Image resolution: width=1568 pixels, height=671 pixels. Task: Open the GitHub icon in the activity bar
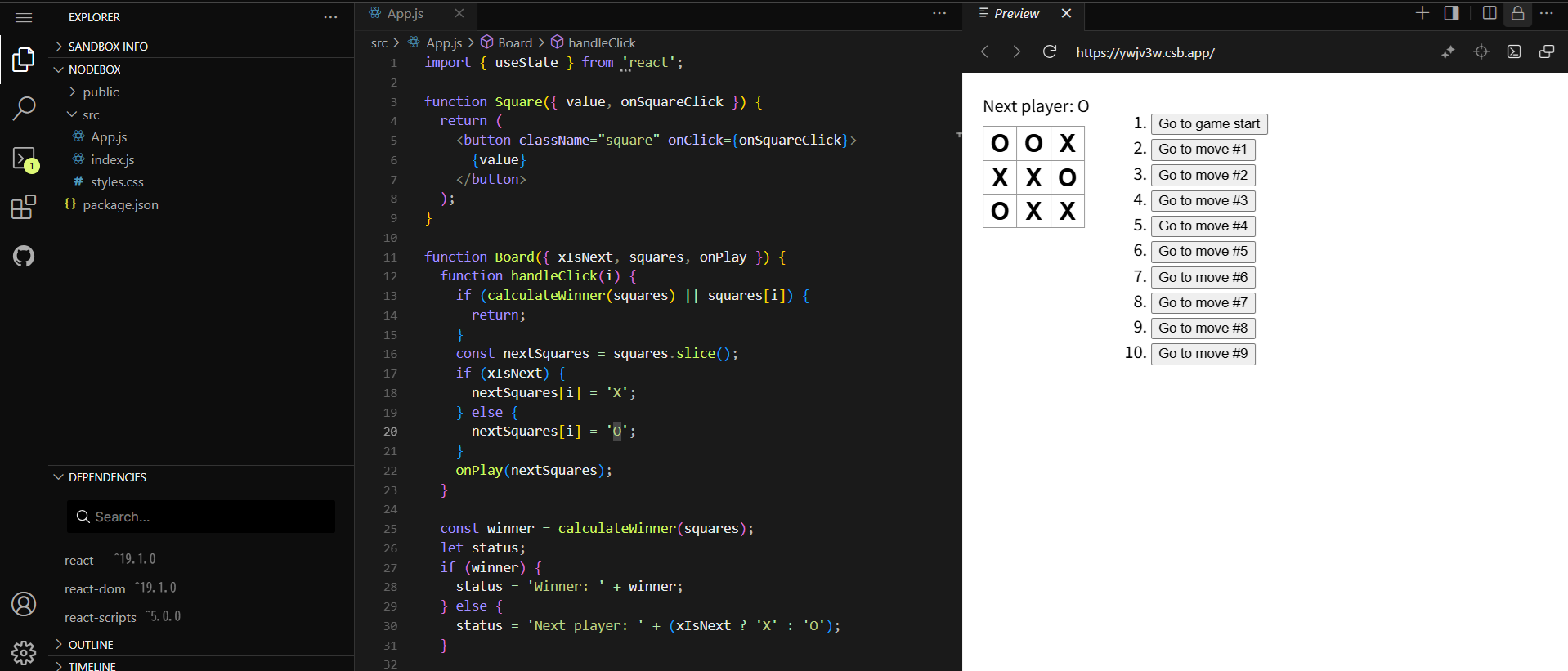tap(24, 256)
